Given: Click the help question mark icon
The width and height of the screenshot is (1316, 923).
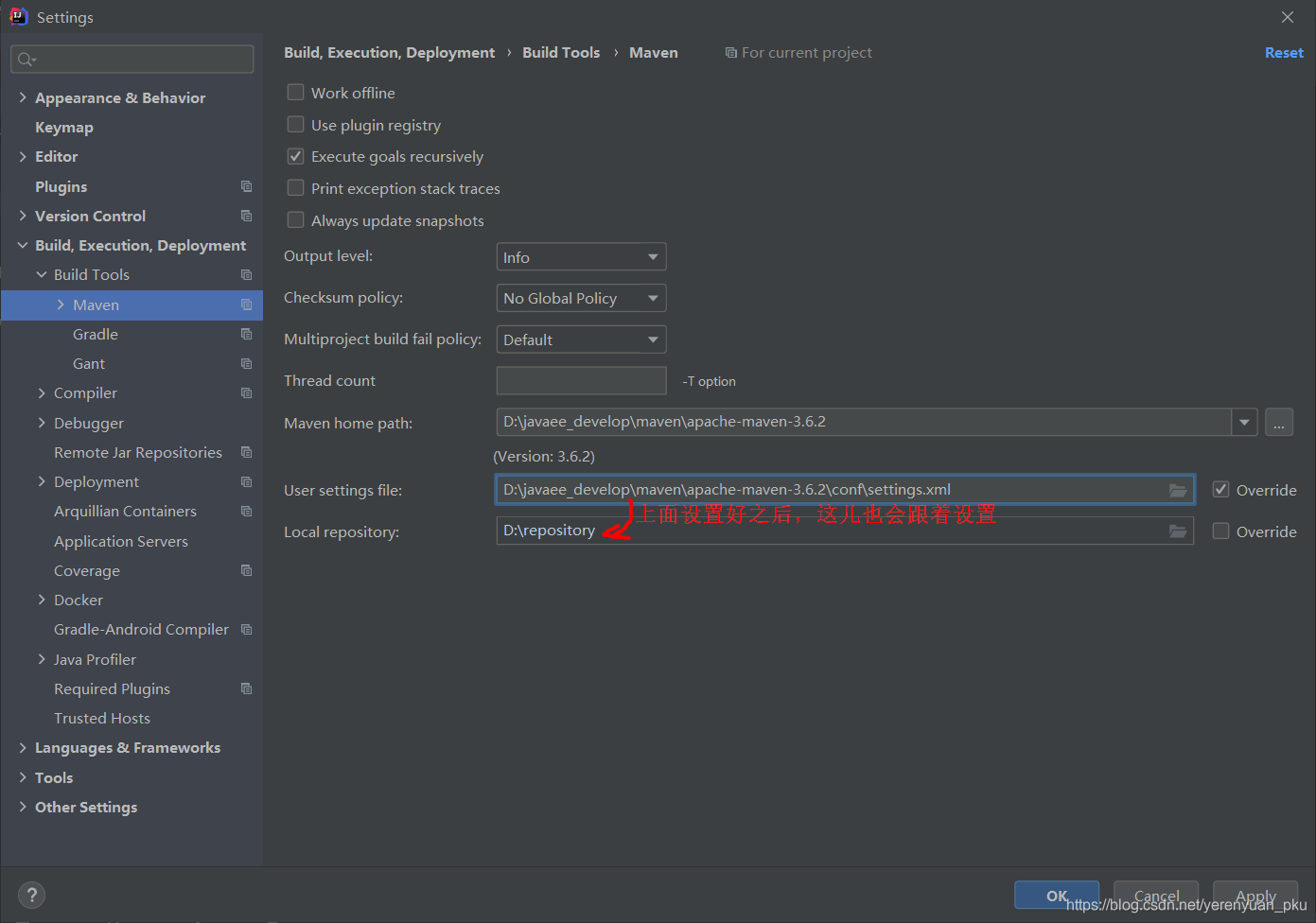Looking at the screenshot, I should (x=31, y=895).
